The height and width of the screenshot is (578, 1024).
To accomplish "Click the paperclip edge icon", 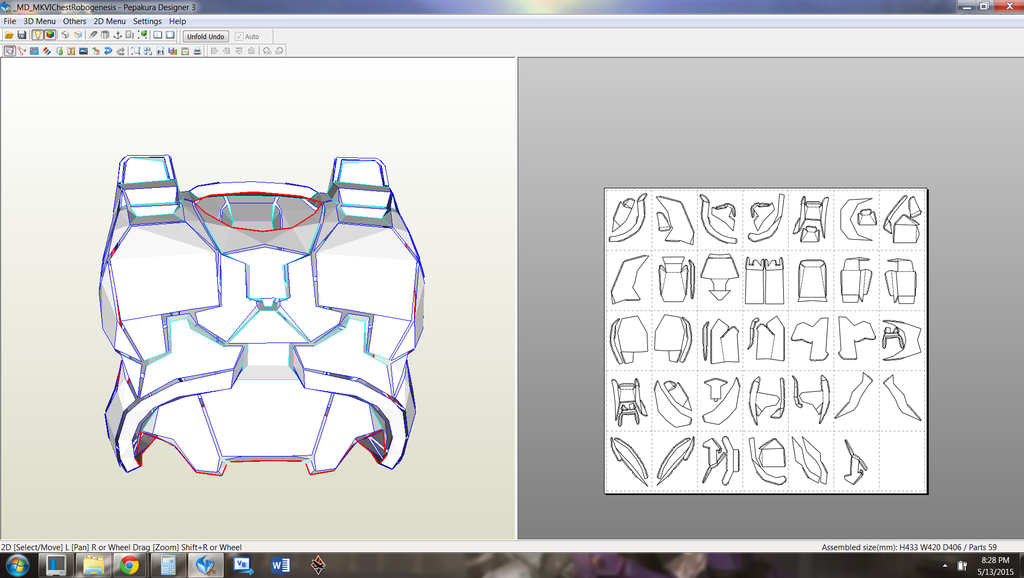I will 93,35.
